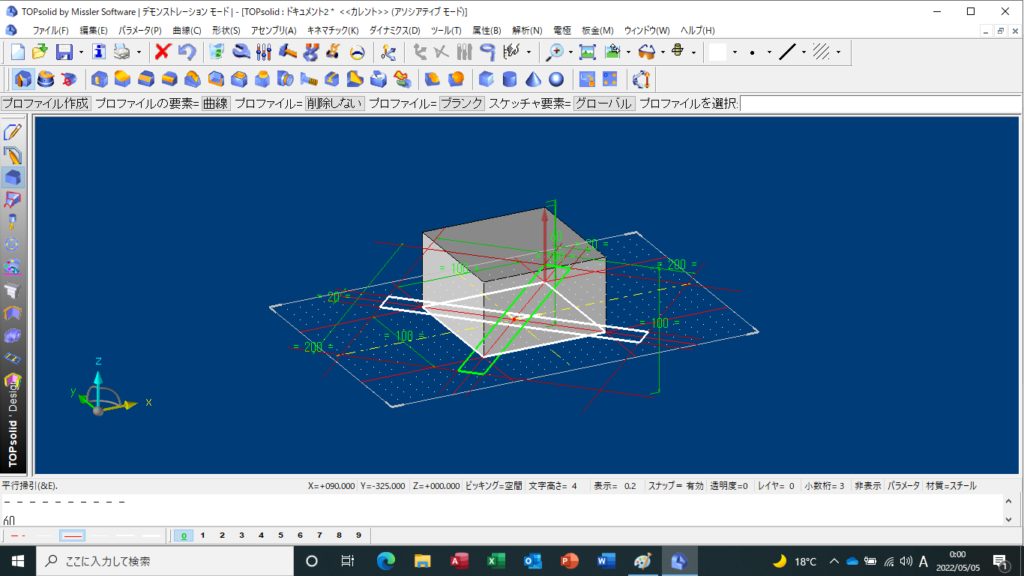Click the 透明度=0 transparency setting
This screenshot has width=1024, height=576.
coord(729,486)
